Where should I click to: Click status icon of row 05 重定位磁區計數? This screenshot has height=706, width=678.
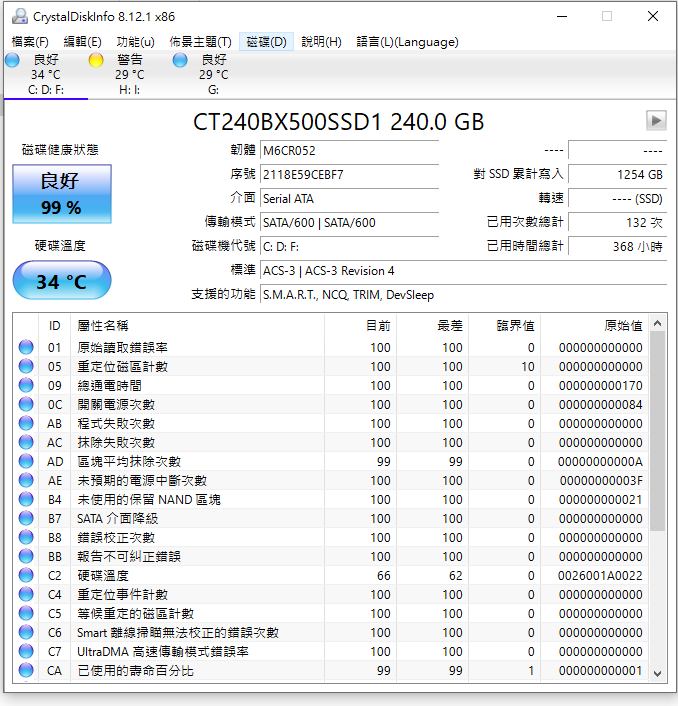click(26, 366)
